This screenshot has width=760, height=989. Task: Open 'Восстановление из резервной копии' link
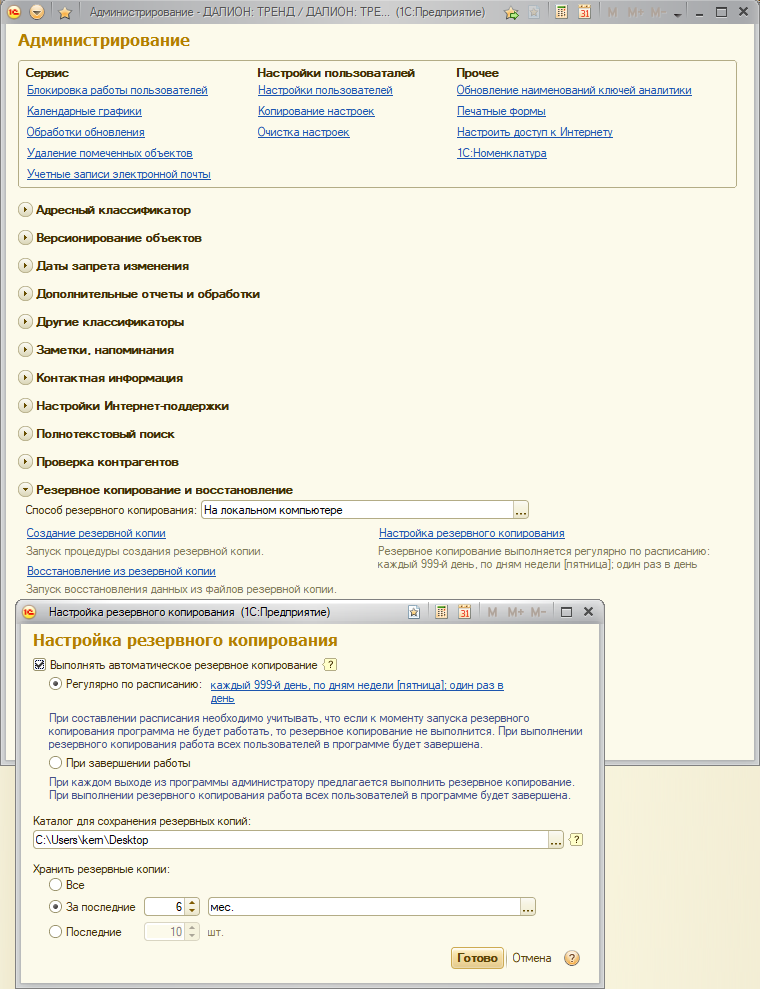point(121,571)
